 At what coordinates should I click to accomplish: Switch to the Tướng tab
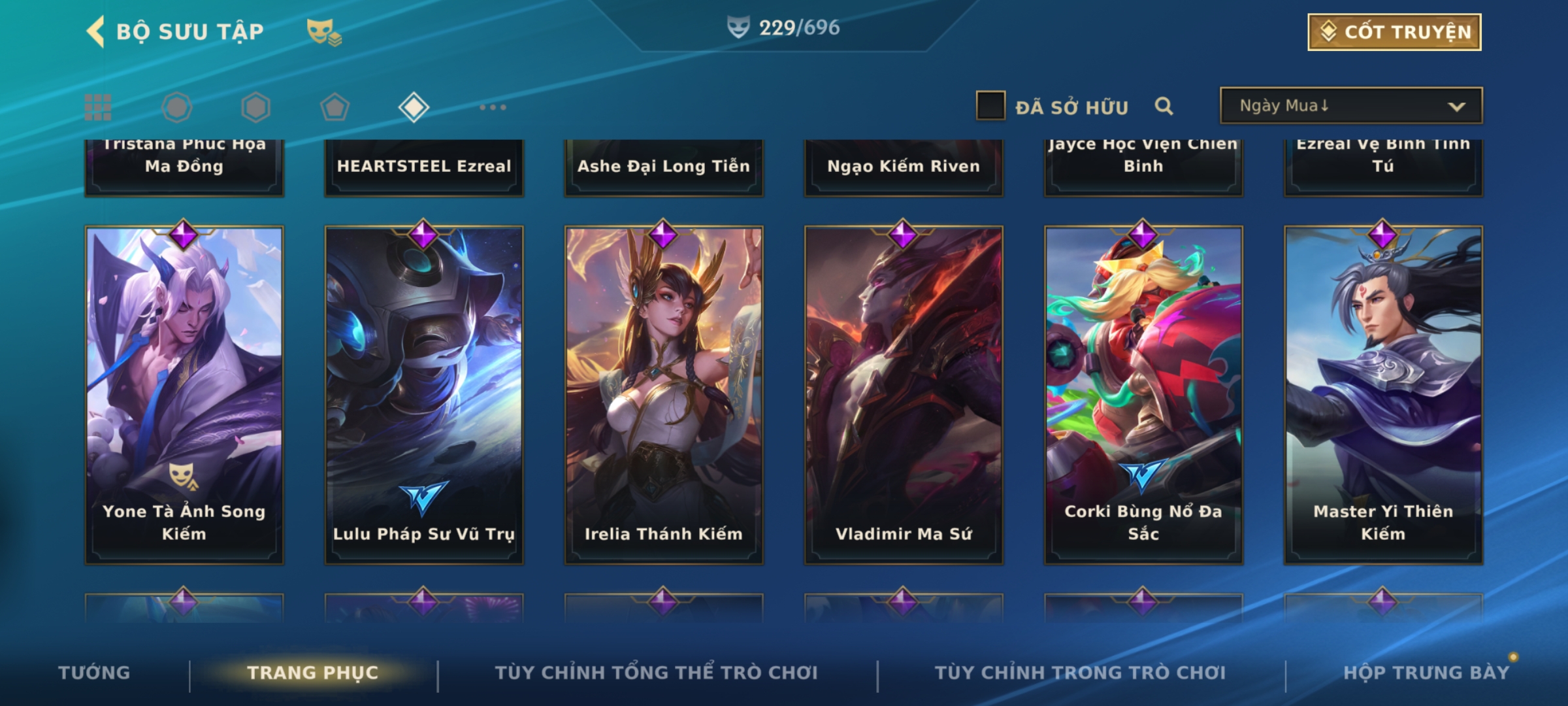point(94,673)
